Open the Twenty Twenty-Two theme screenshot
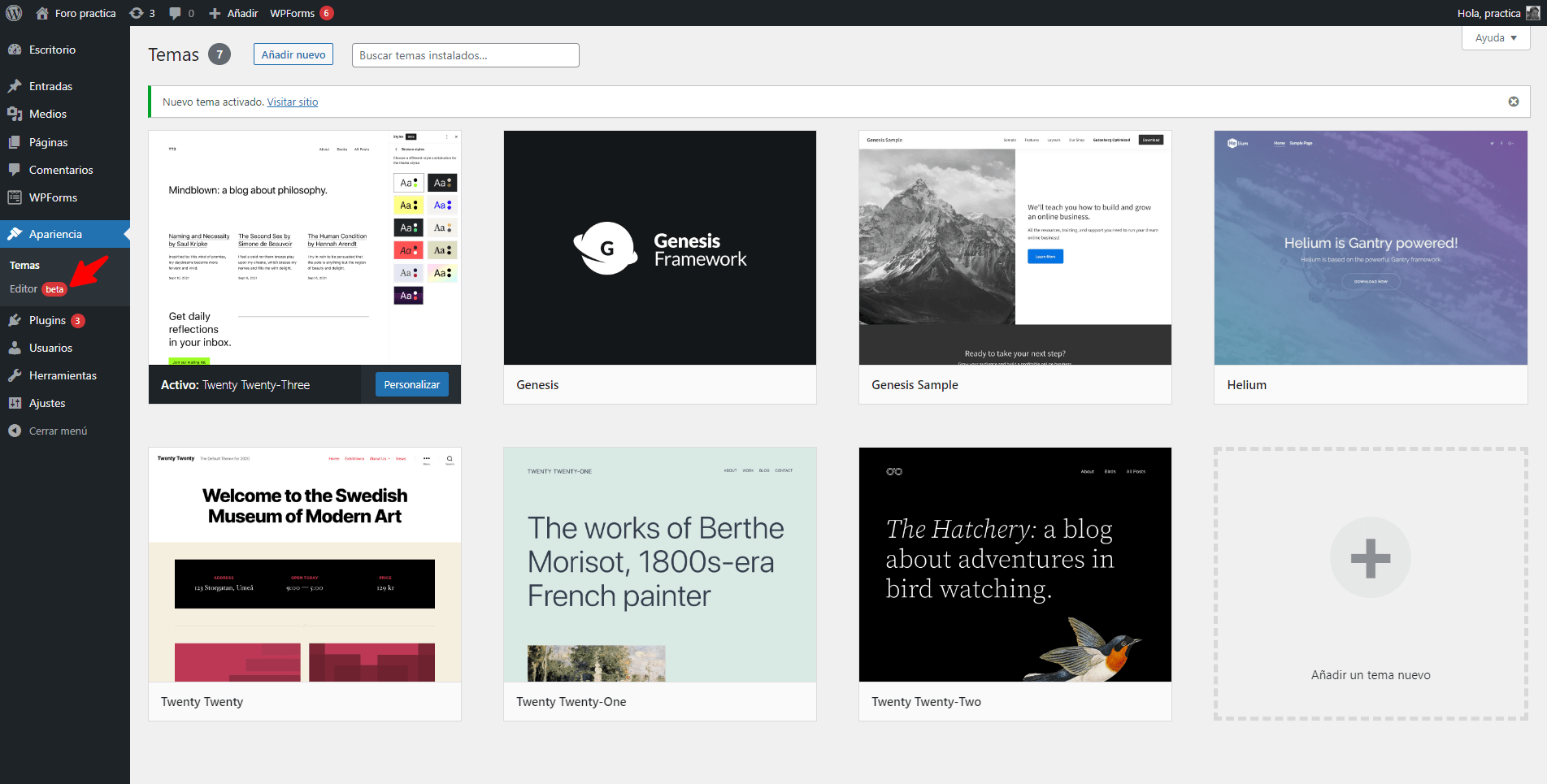 coord(1015,565)
